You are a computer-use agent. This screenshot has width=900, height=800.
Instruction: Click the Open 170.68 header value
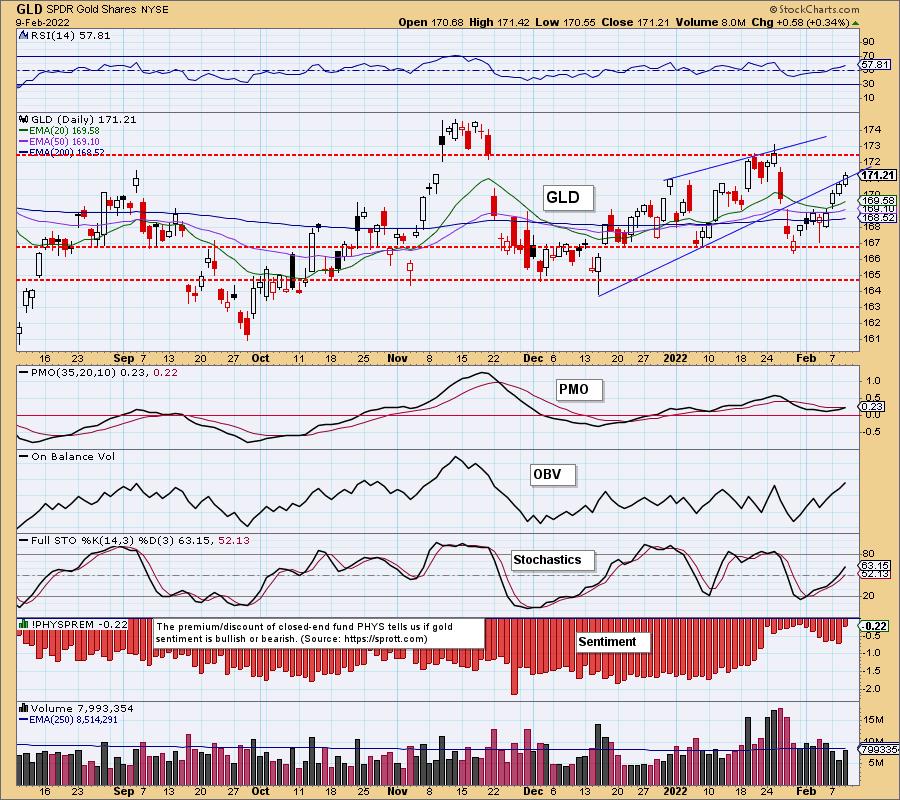[430, 22]
